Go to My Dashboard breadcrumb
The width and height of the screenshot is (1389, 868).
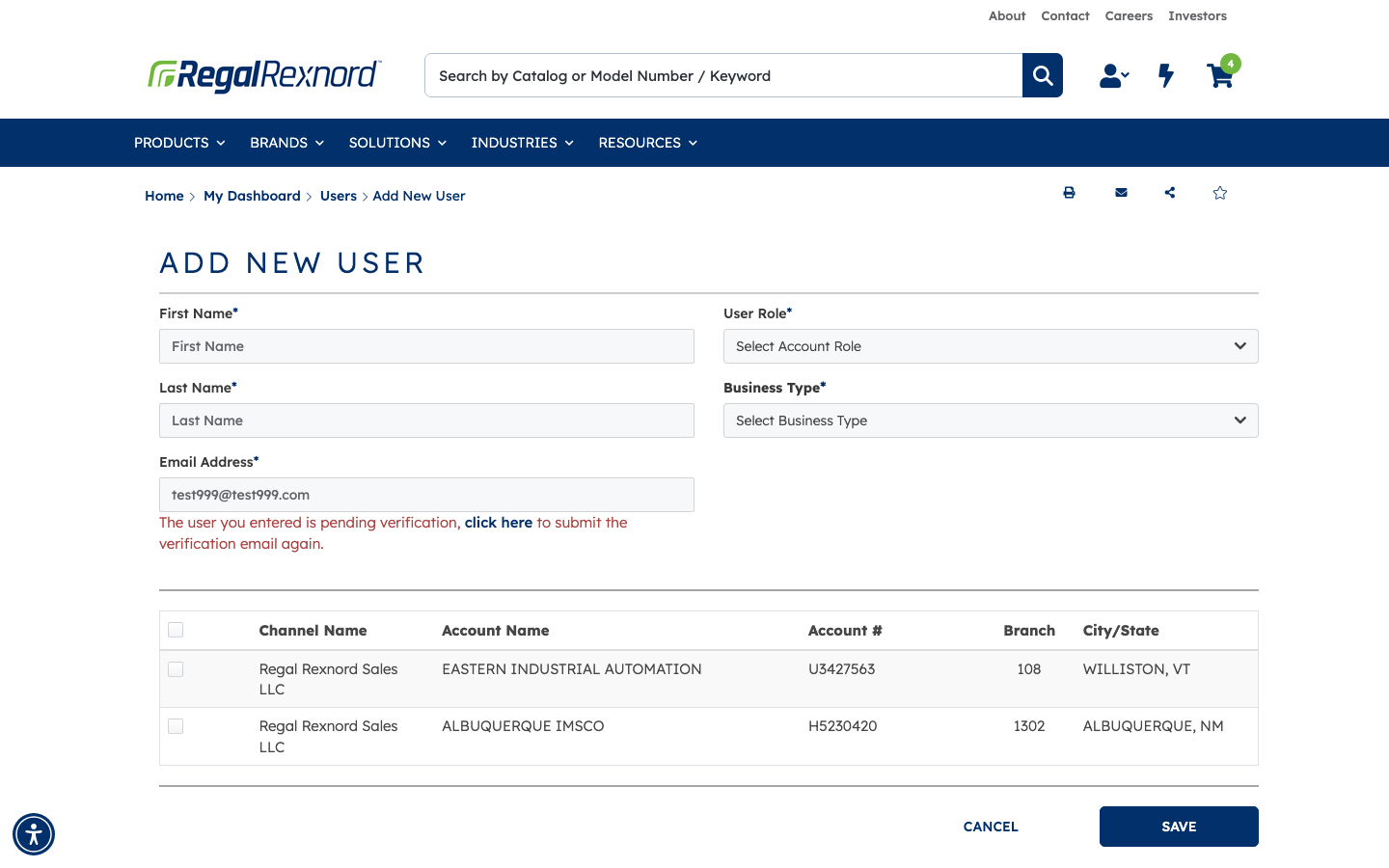point(252,196)
